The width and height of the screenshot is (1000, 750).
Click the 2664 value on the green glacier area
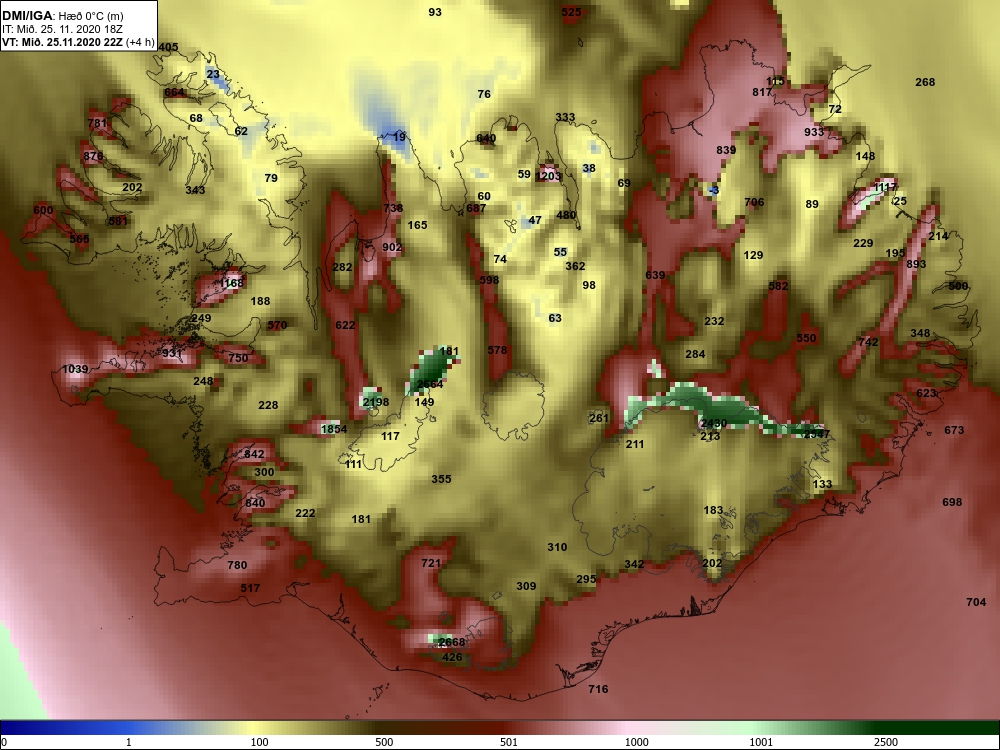tap(430, 384)
